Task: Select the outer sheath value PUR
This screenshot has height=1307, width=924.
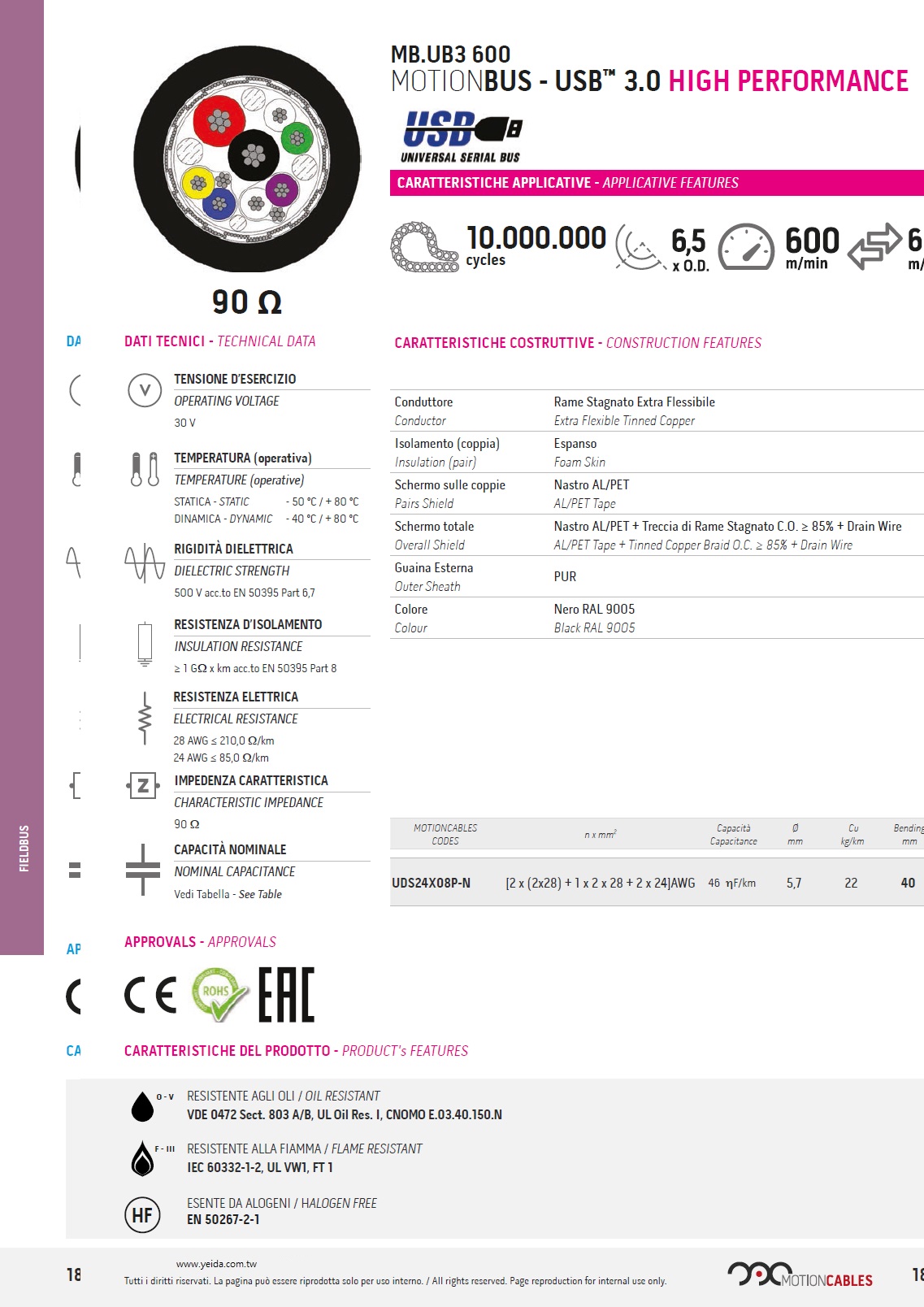Action: [565, 576]
